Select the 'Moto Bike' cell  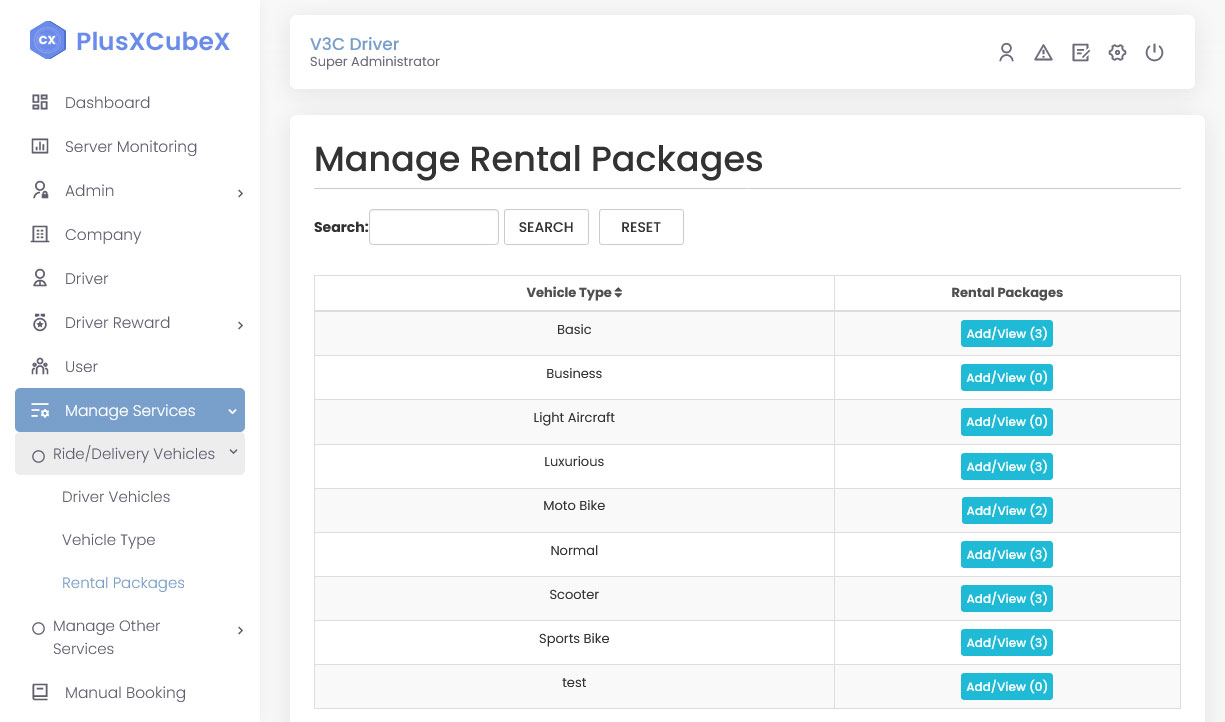tap(574, 510)
